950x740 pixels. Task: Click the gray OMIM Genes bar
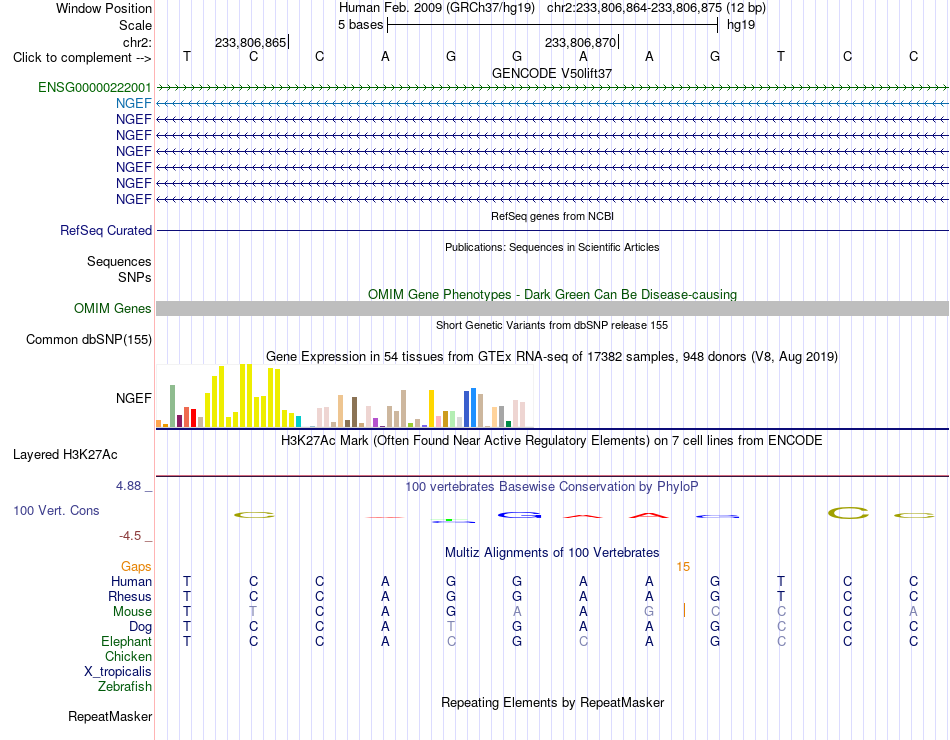tap(553, 308)
